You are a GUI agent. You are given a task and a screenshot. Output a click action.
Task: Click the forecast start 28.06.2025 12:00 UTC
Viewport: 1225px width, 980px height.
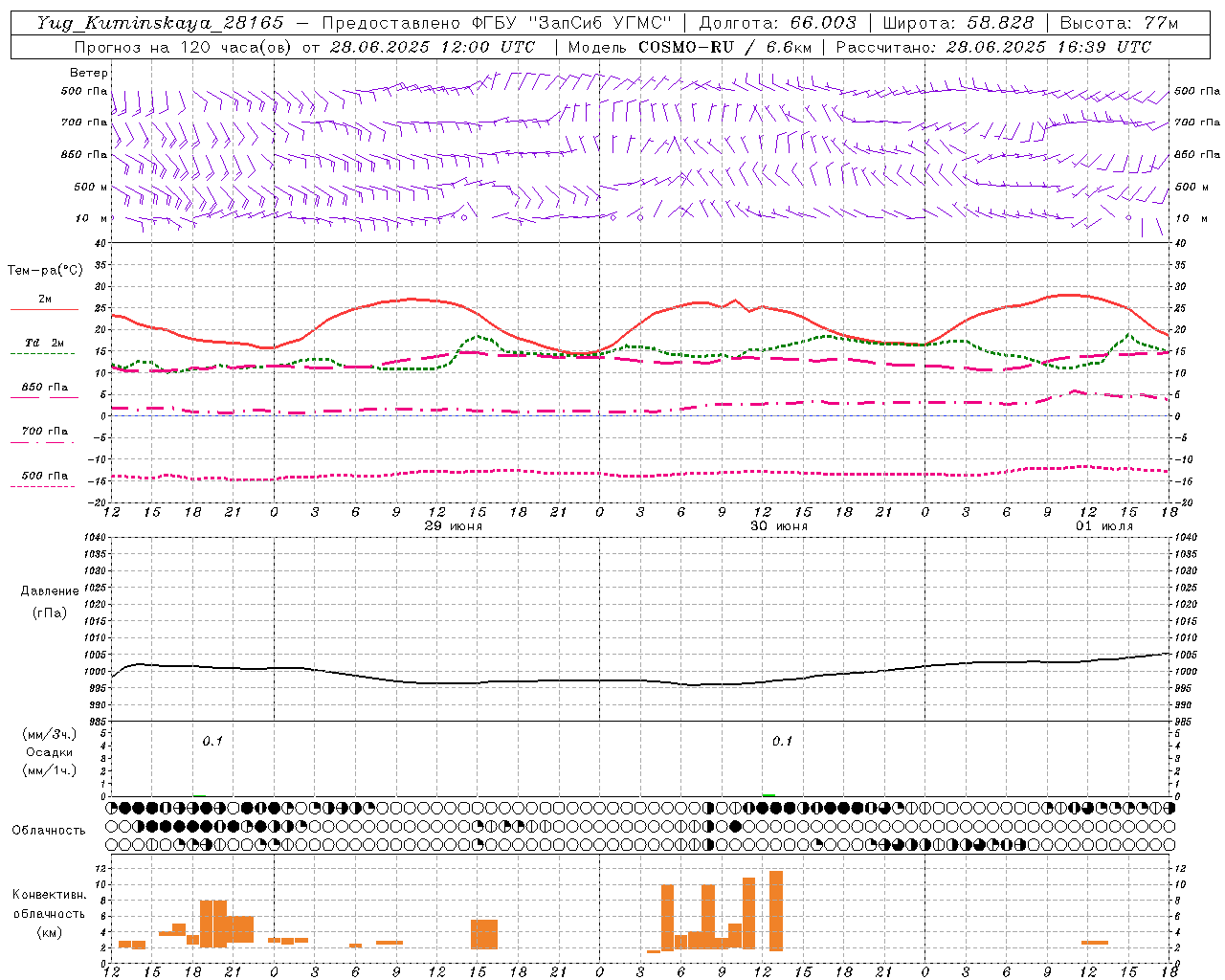[433, 47]
